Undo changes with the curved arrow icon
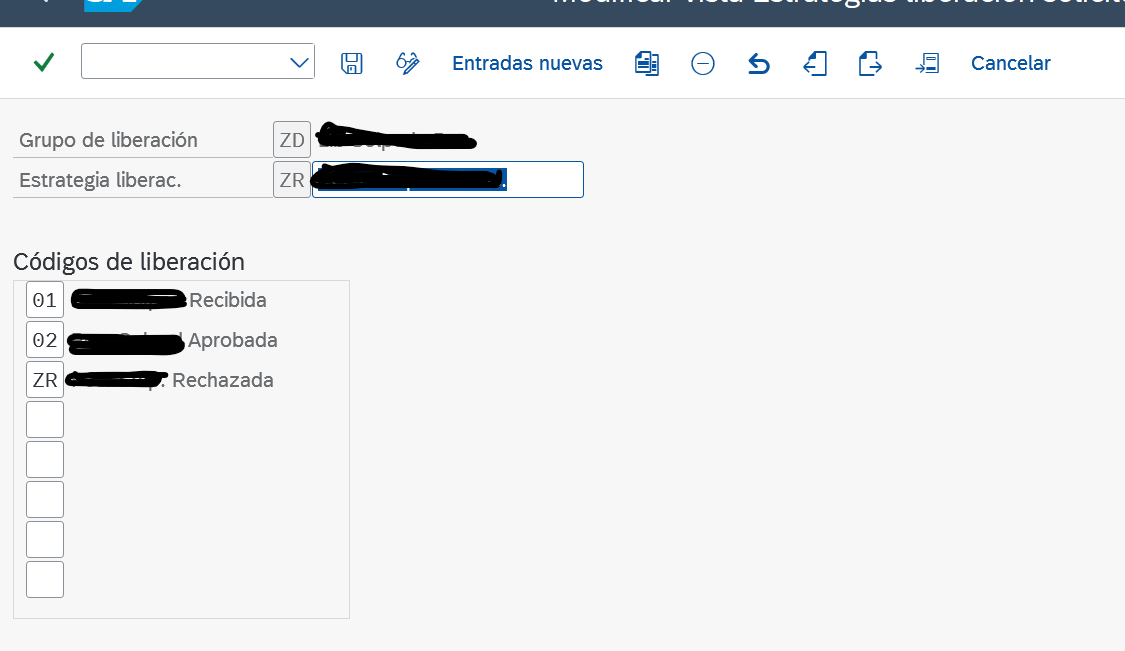Image resolution: width=1125 pixels, height=651 pixels. [759, 64]
